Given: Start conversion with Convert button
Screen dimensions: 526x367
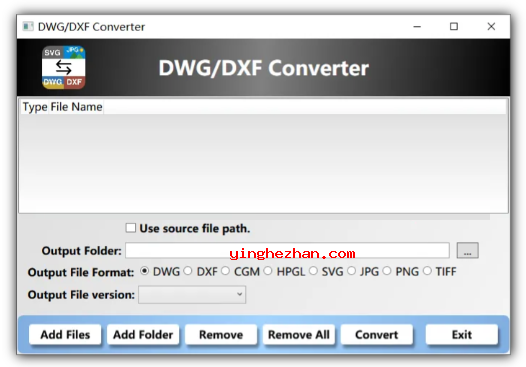Looking at the screenshot, I should click(376, 334).
